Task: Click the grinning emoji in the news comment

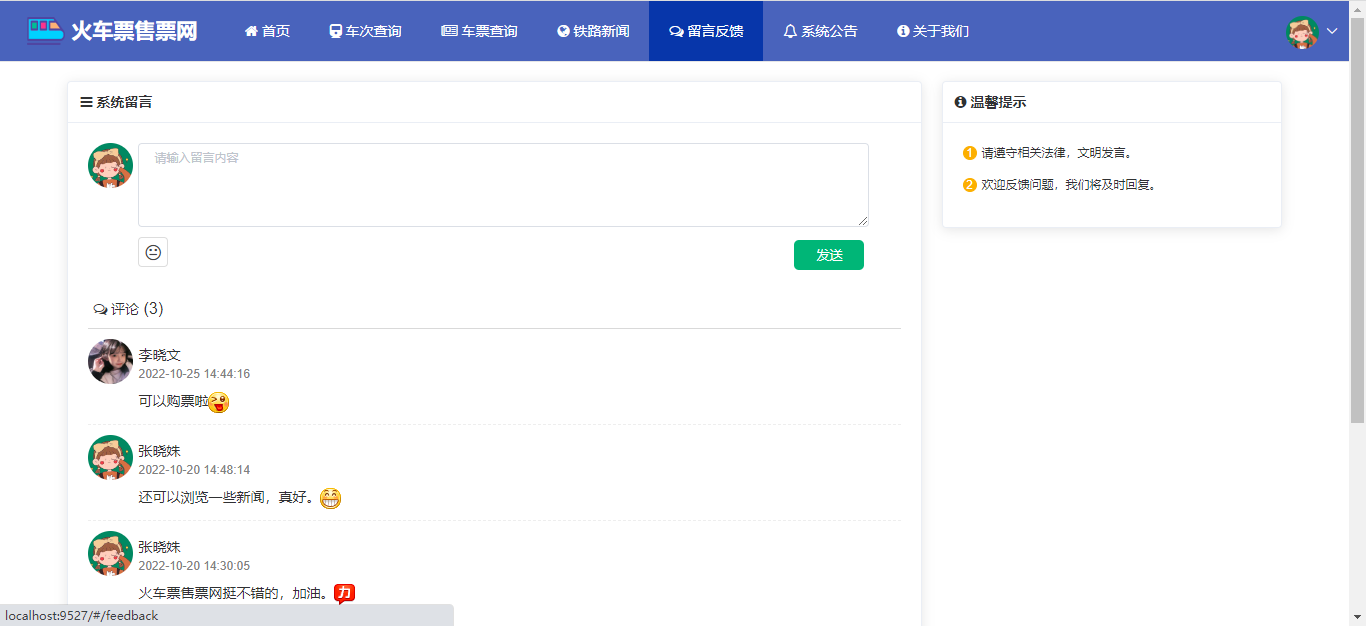Action: pyautogui.click(x=331, y=498)
